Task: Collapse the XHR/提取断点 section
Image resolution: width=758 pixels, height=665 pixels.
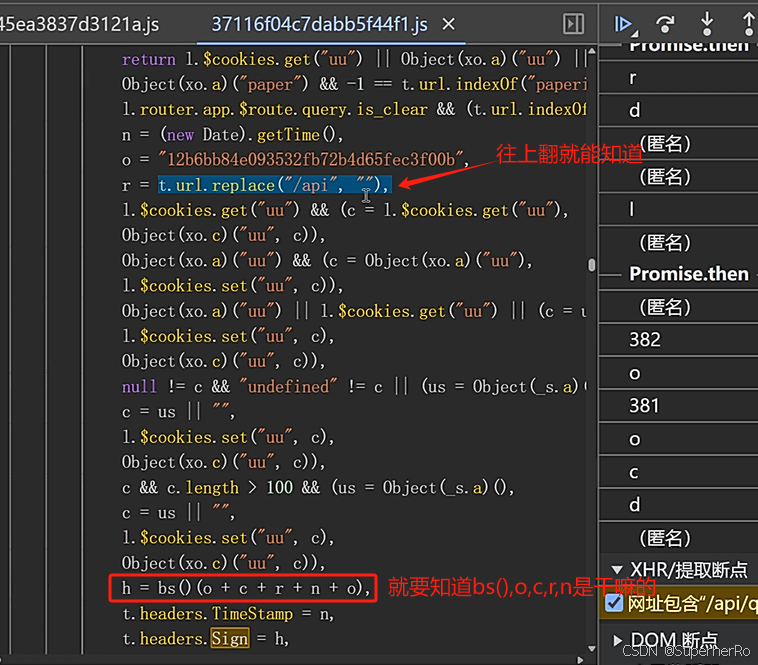Action: pos(617,569)
